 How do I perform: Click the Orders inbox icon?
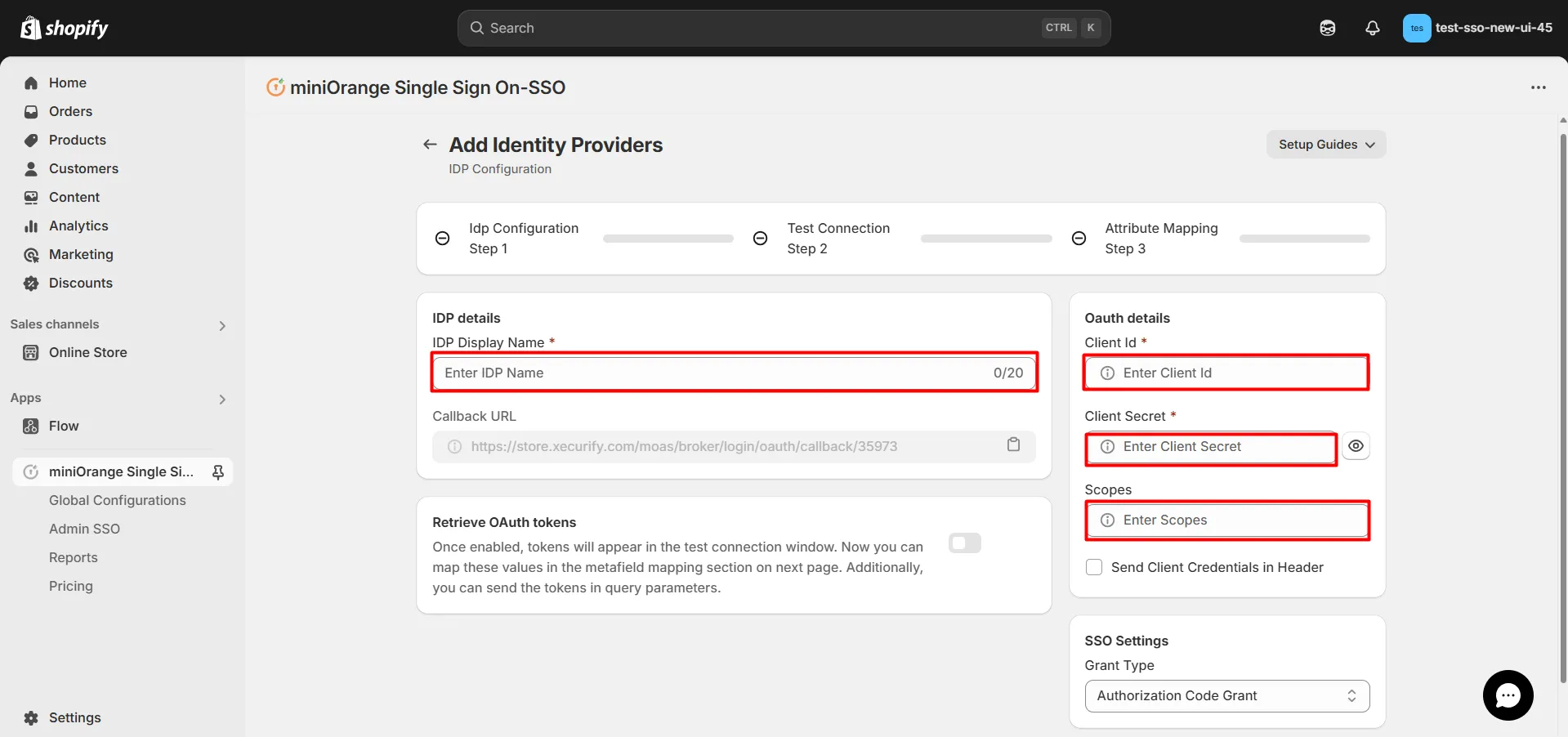31,111
